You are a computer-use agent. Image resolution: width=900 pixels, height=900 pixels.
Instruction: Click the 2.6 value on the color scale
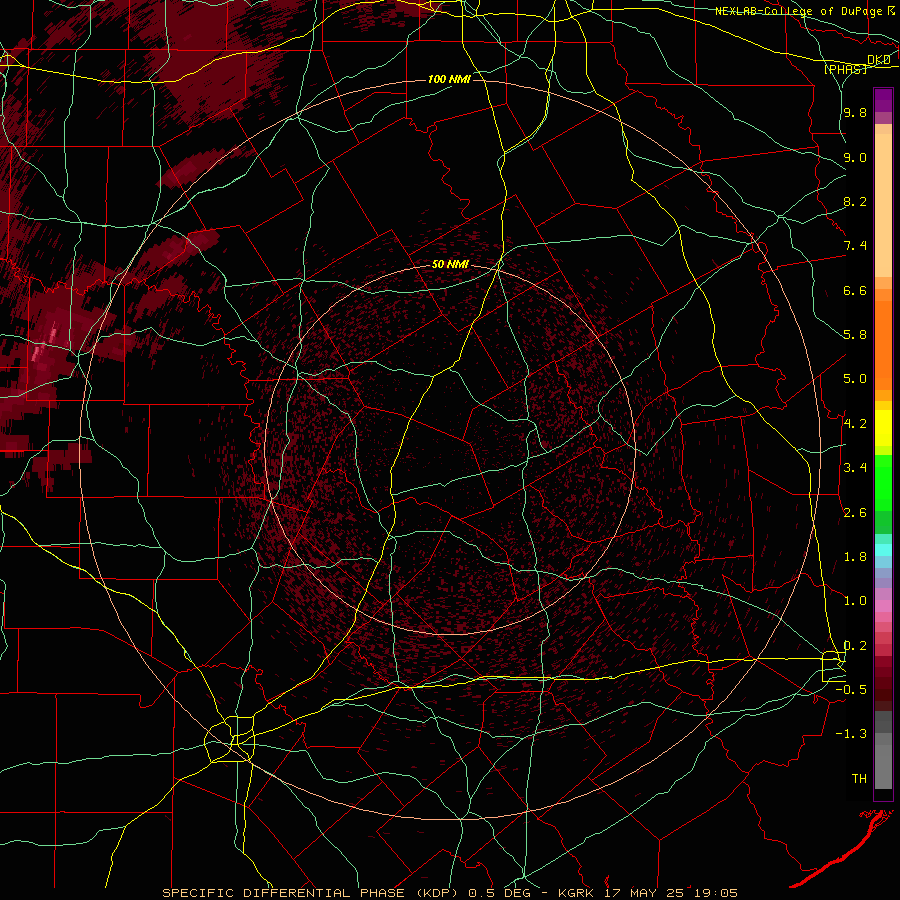855,513
